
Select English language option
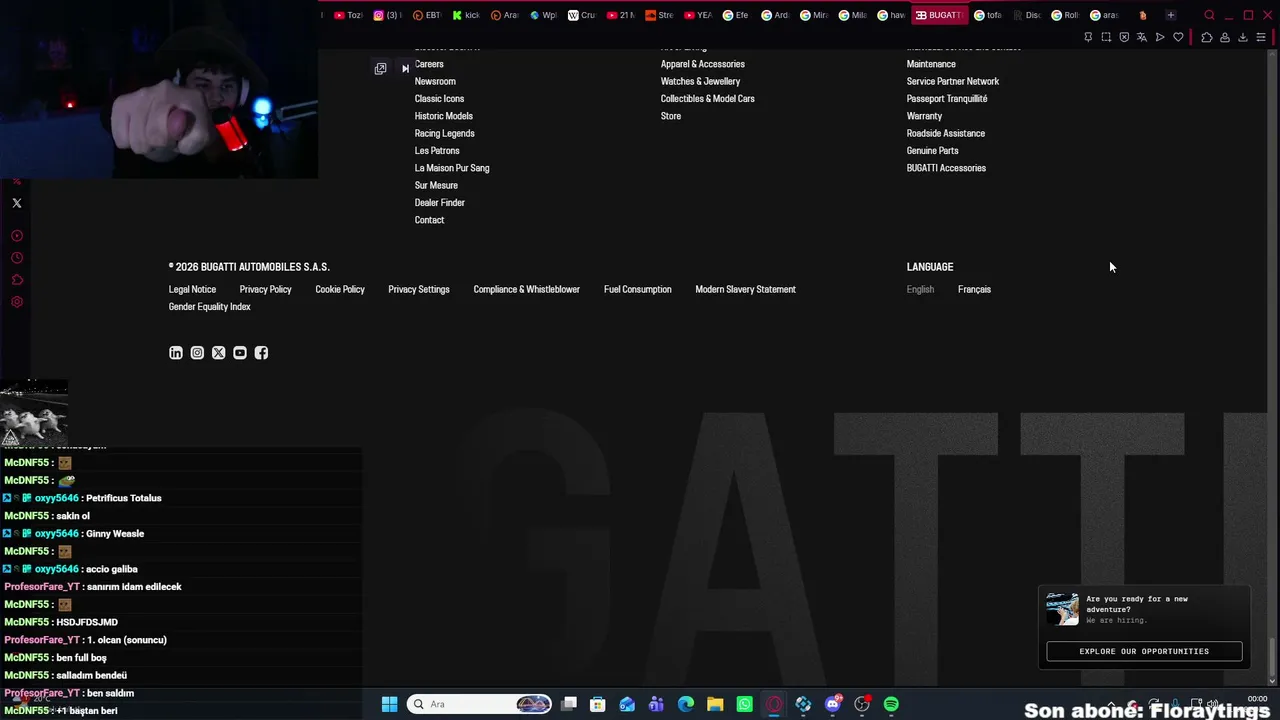click(920, 290)
